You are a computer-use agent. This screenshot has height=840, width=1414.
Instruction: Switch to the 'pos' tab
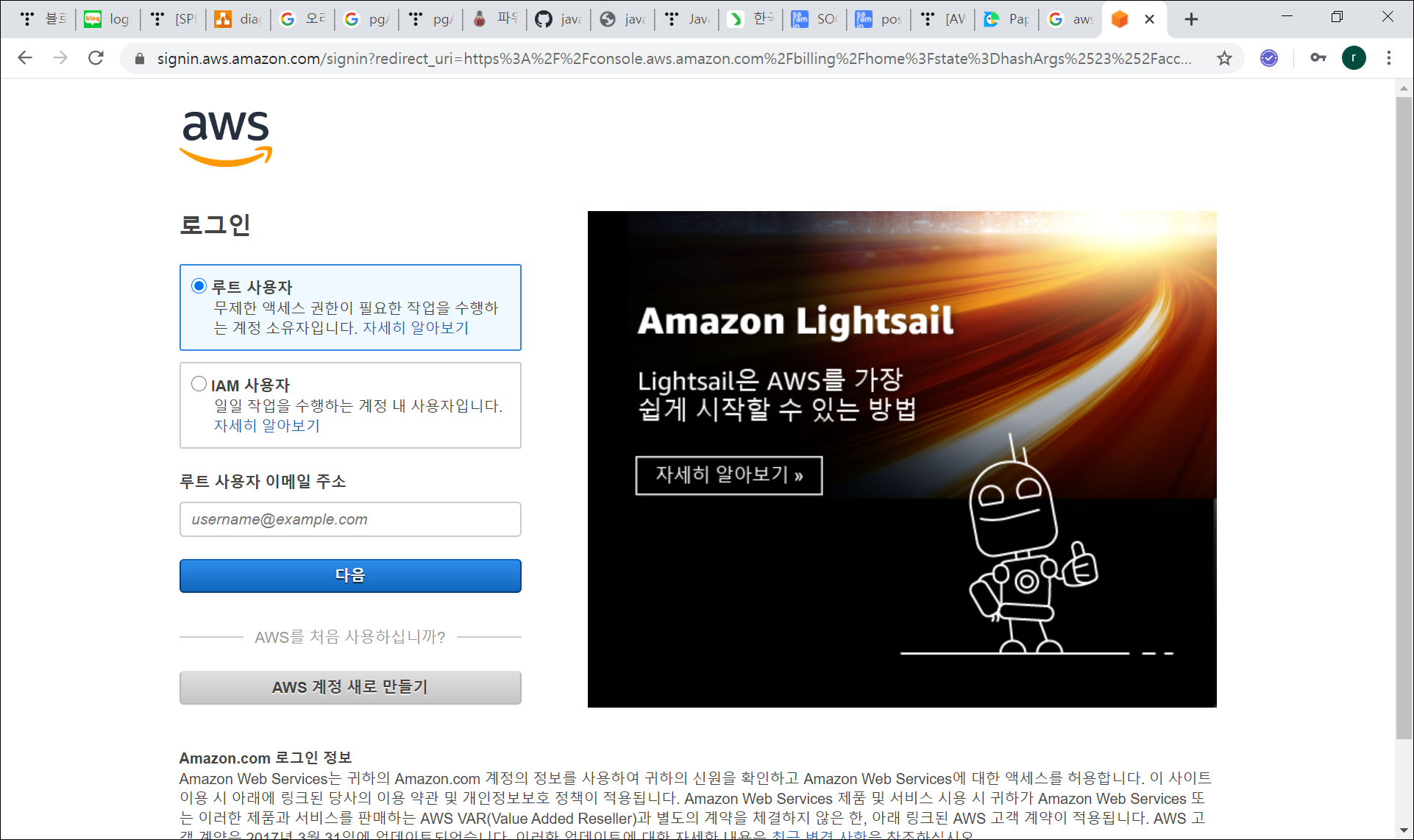click(878, 20)
